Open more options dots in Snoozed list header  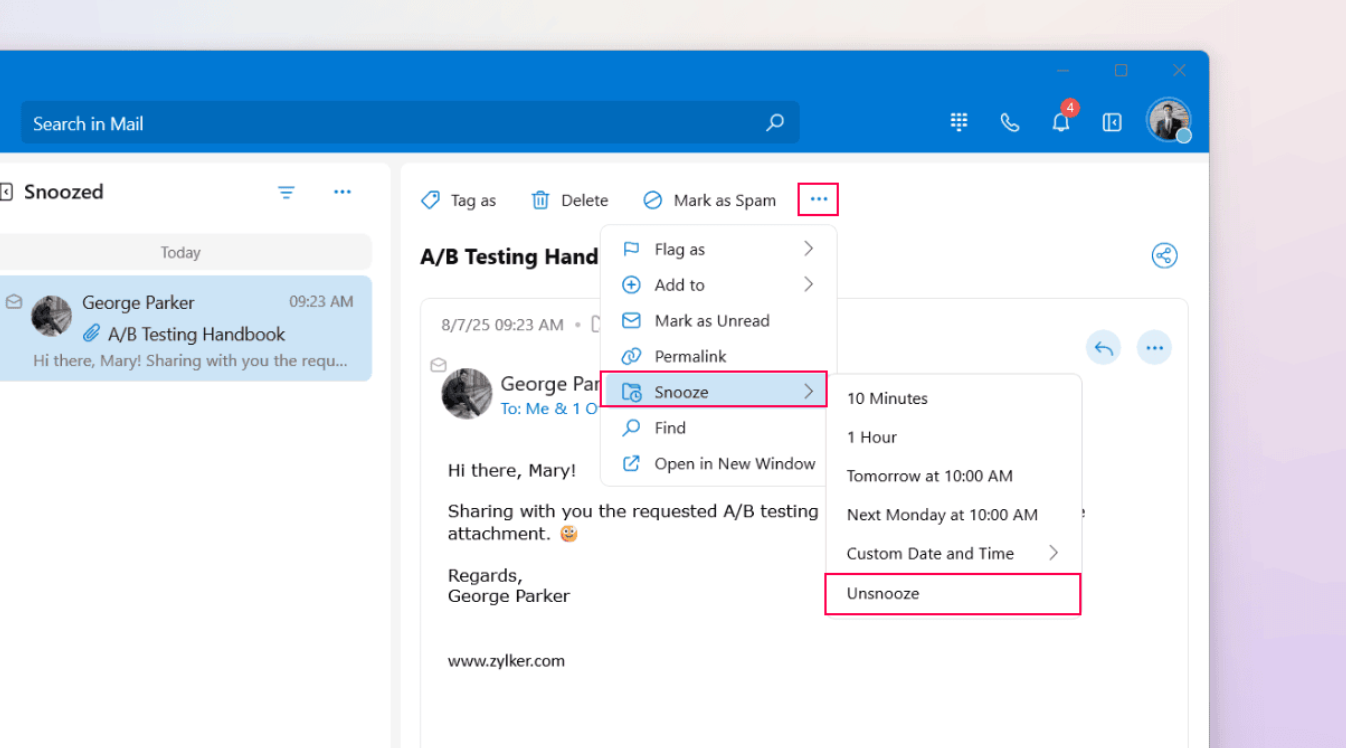342,192
